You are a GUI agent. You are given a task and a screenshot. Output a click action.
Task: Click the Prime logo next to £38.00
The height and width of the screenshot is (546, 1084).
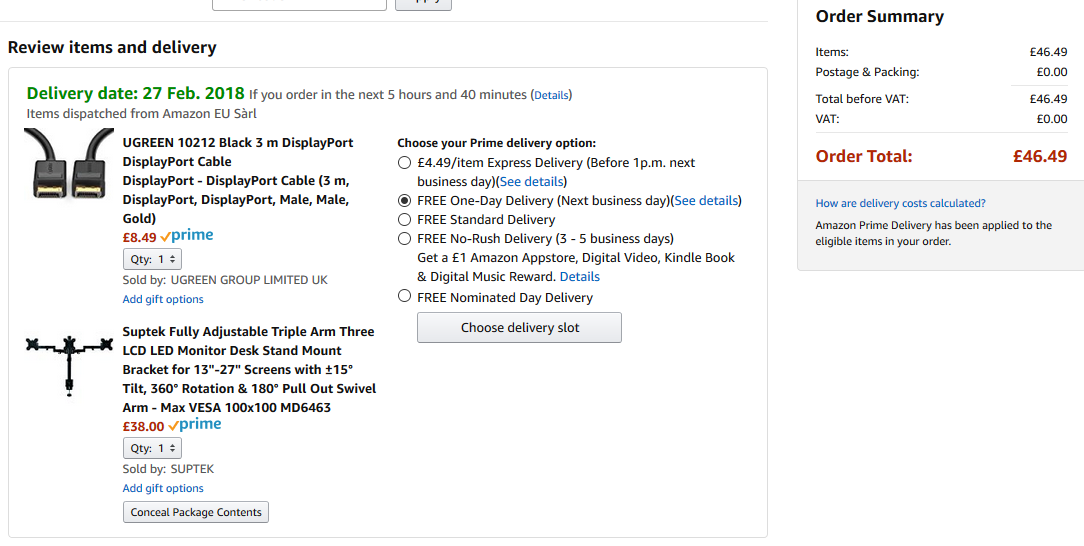195,425
